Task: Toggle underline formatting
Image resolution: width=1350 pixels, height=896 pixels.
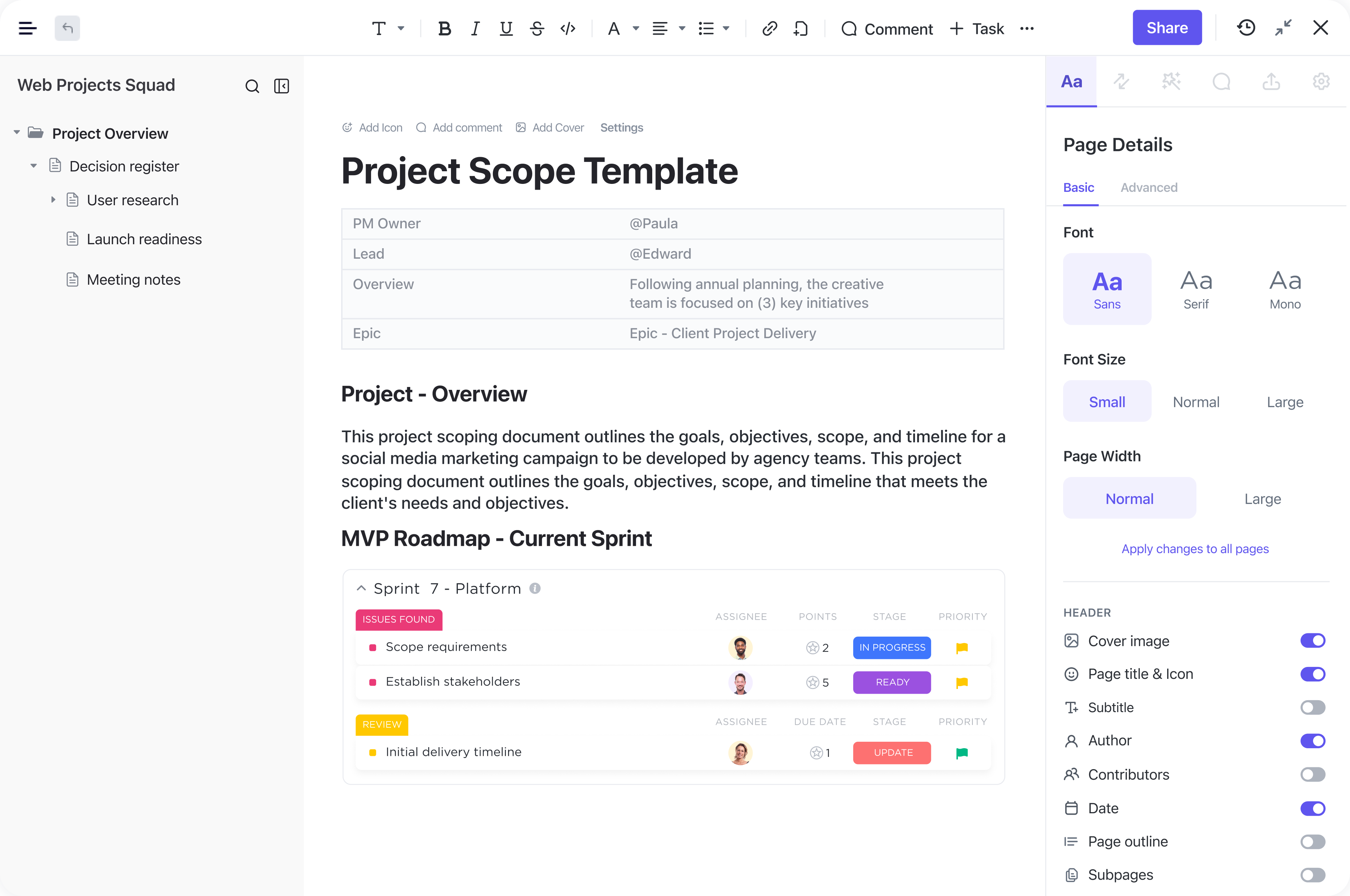Action: point(506,29)
